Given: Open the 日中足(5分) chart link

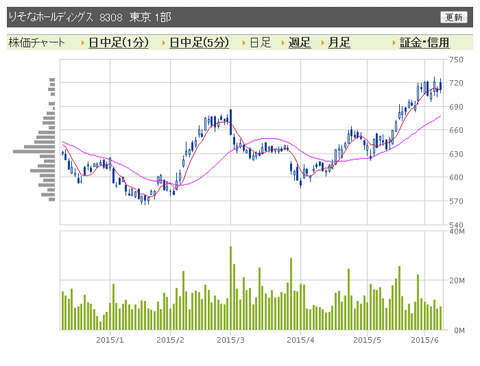Looking at the screenshot, I should click(199, 43).
